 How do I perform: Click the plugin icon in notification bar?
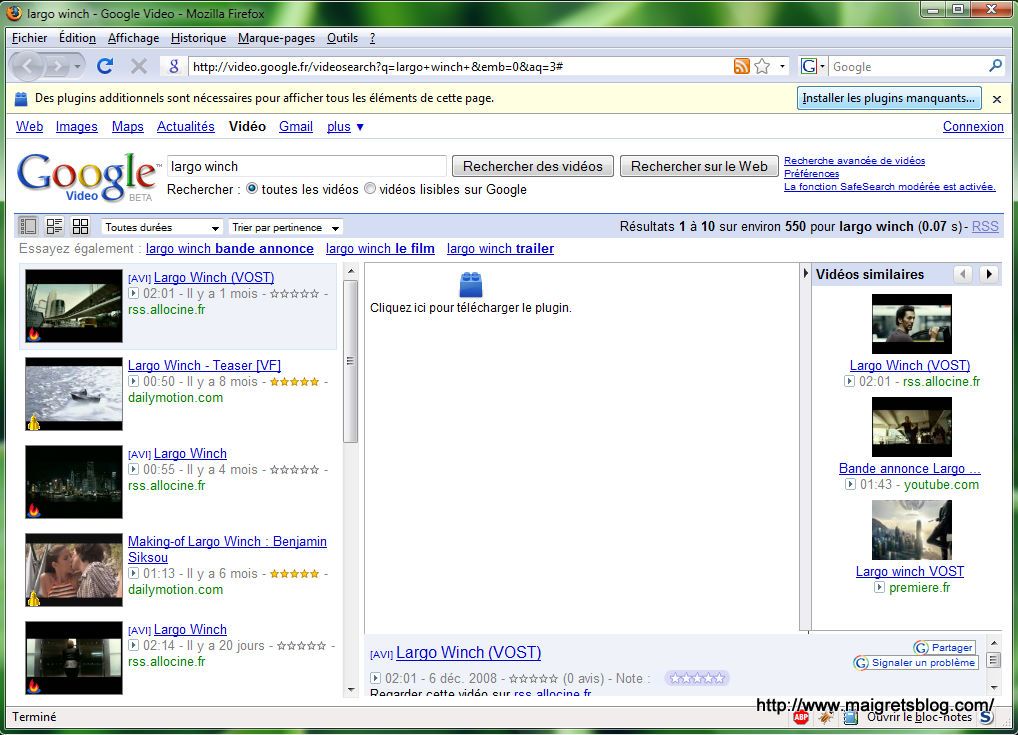click(x=21, y=98)
